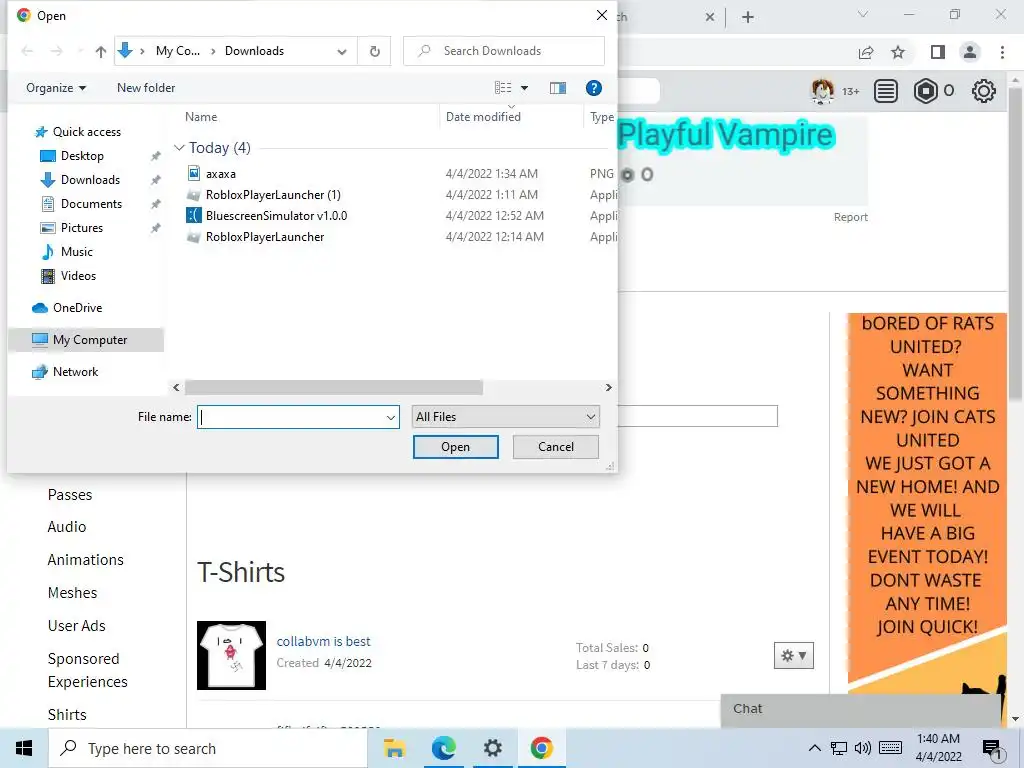The width and height of the screenshot is (1024, 768).
Task: Change view layout icon in dialog
Action: (x=503, y=88)
